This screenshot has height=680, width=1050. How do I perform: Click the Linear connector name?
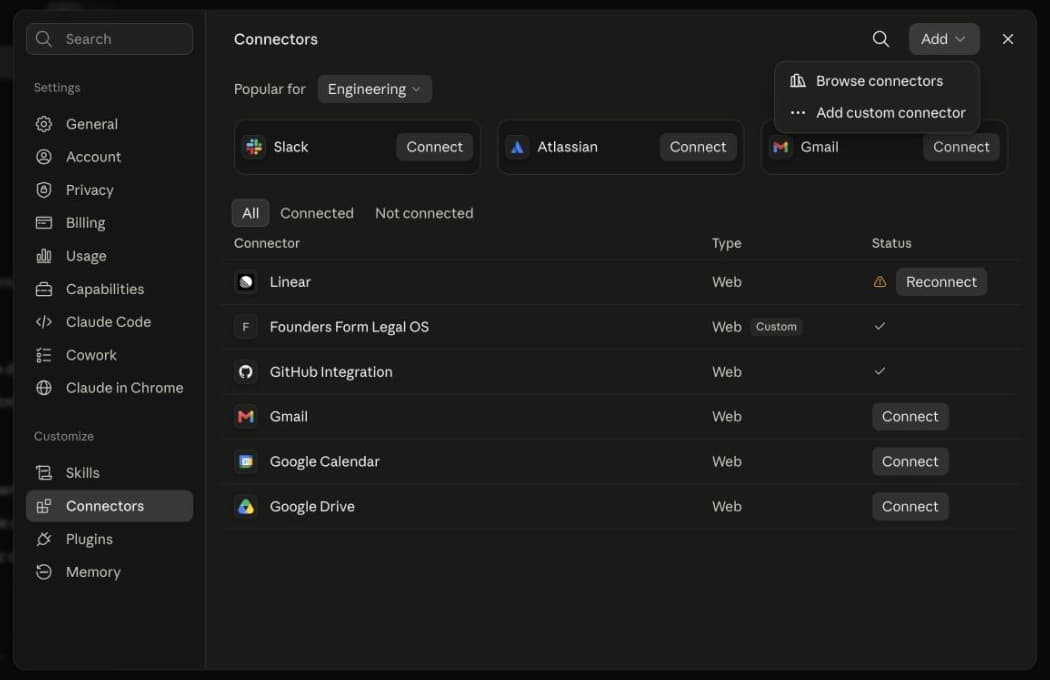pos(290,282)
